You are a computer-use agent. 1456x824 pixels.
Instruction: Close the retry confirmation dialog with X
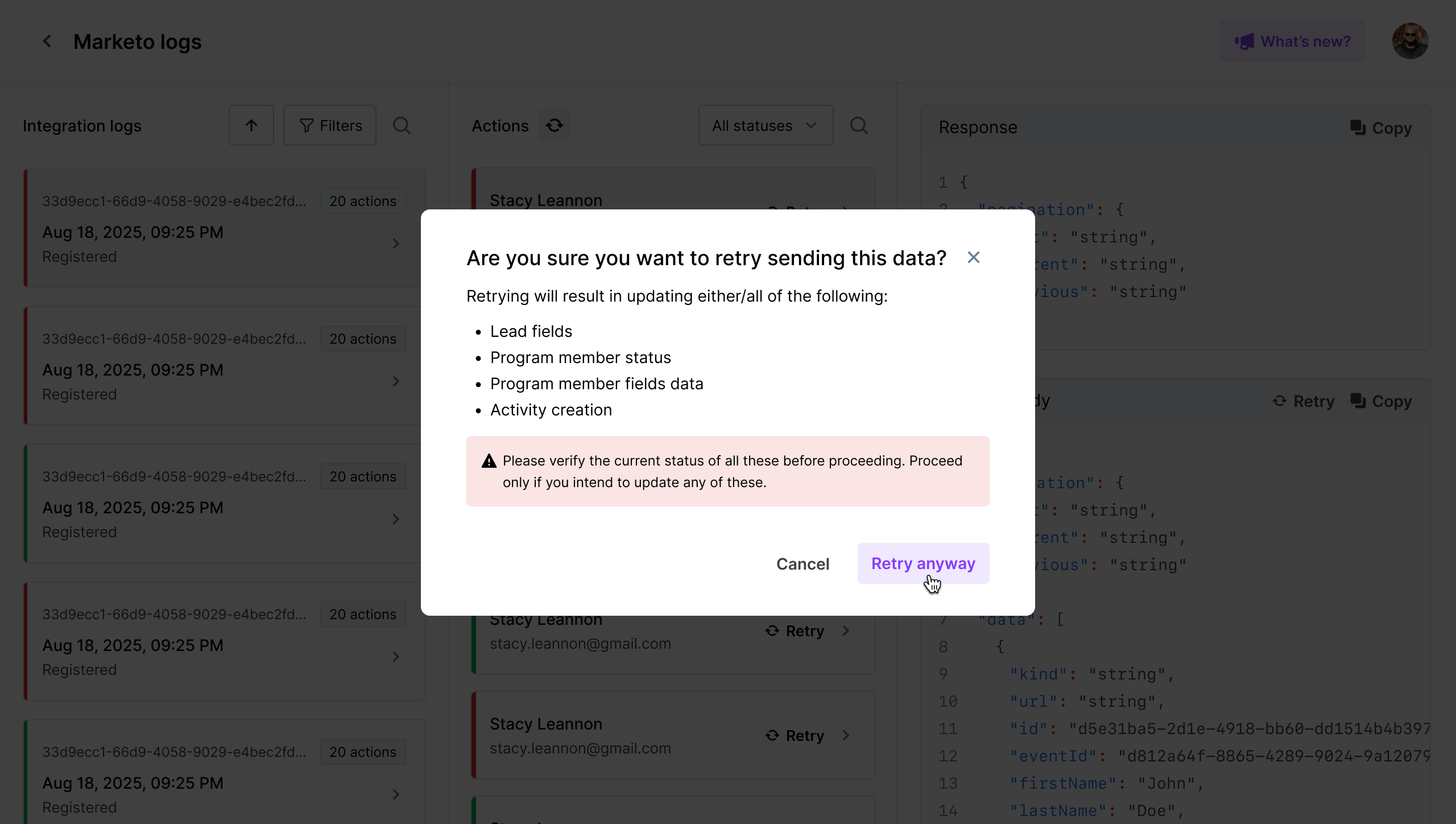[973, 258]
